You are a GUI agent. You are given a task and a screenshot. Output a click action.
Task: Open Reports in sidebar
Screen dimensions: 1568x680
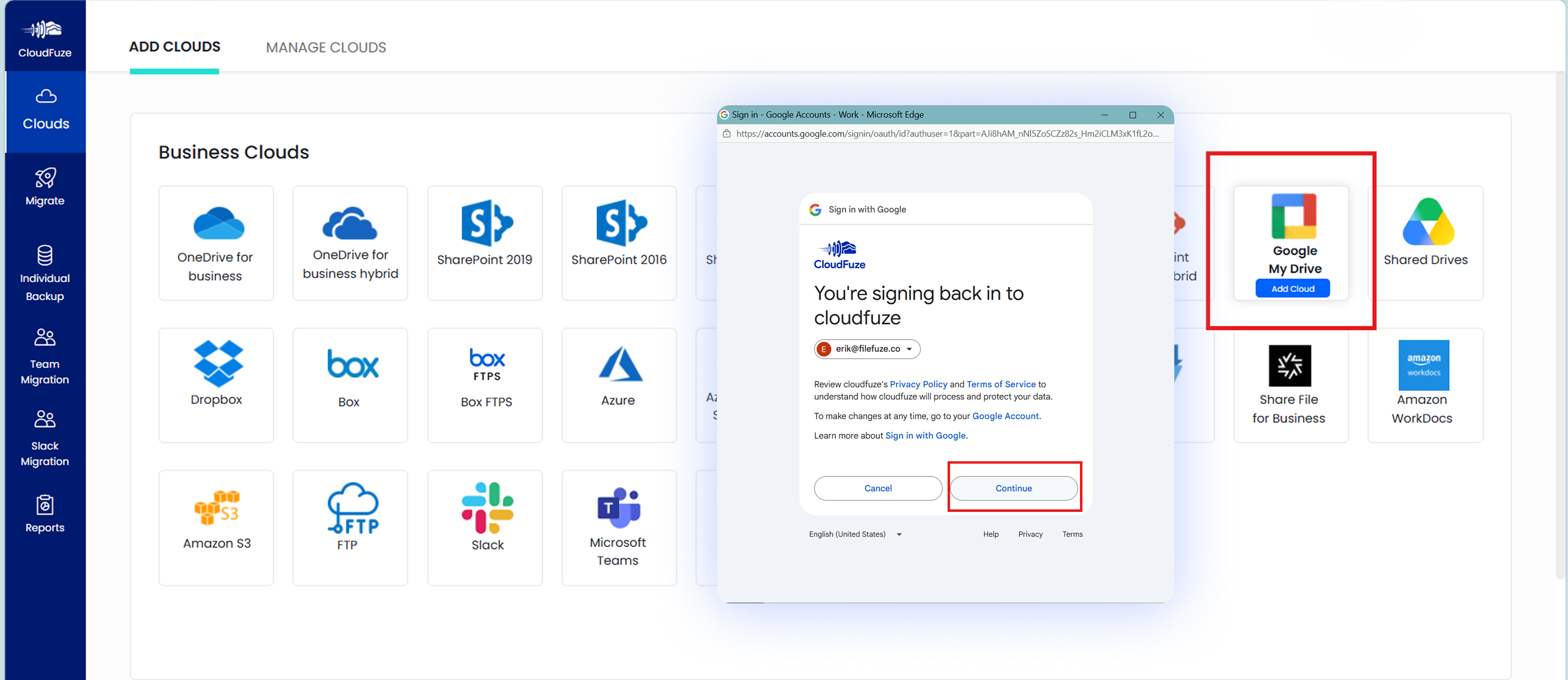click(45, 514)
